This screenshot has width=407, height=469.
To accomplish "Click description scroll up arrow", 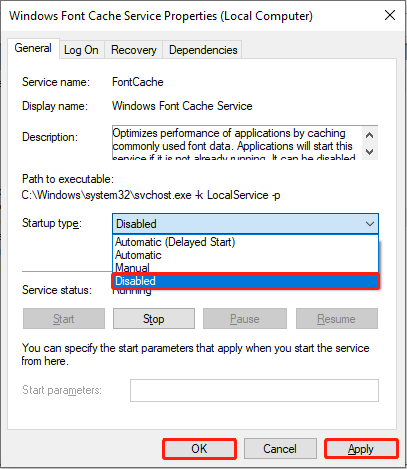I will point(369,135).
